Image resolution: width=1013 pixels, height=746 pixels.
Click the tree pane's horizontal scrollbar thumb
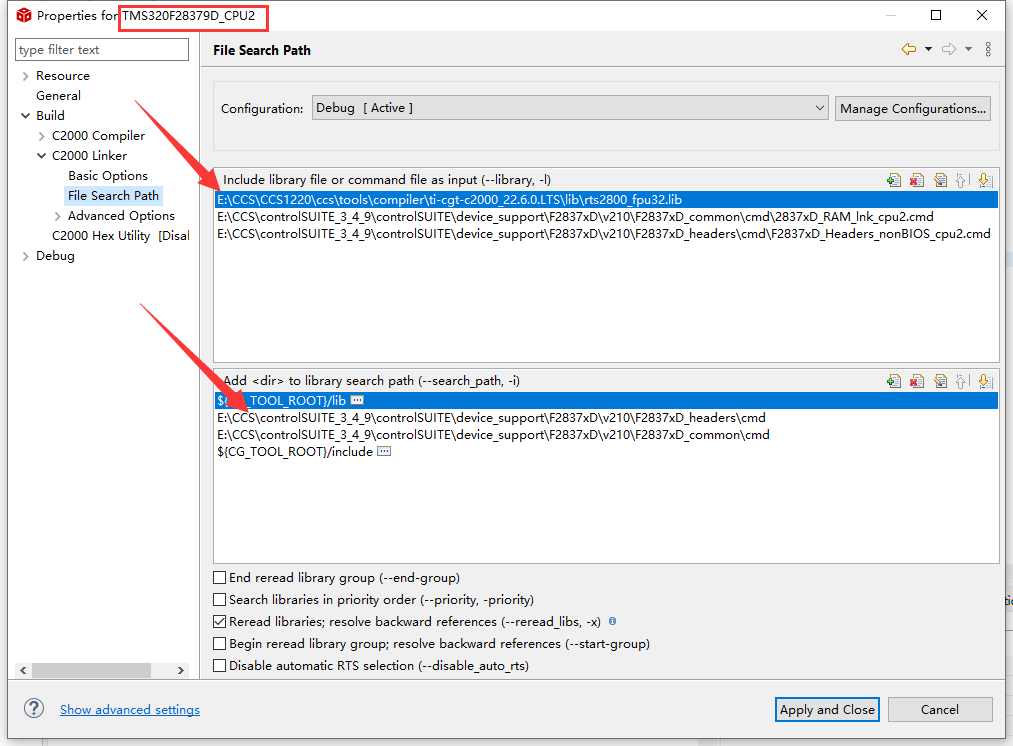coord(91,670)
